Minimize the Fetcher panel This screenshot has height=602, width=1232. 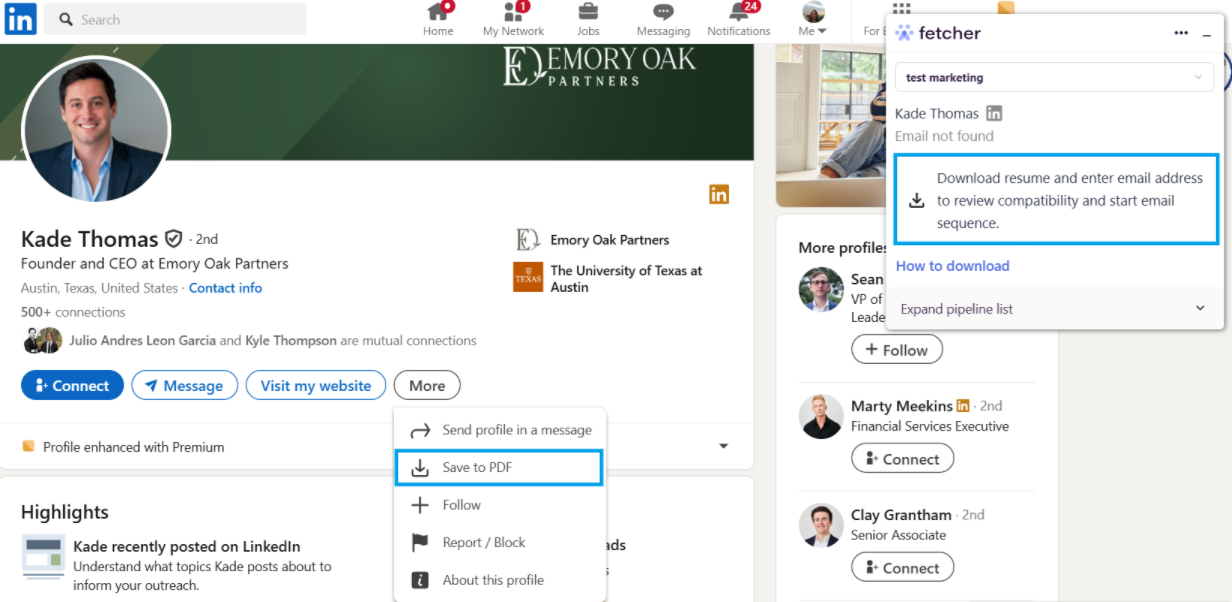(x=1207, y=35)
